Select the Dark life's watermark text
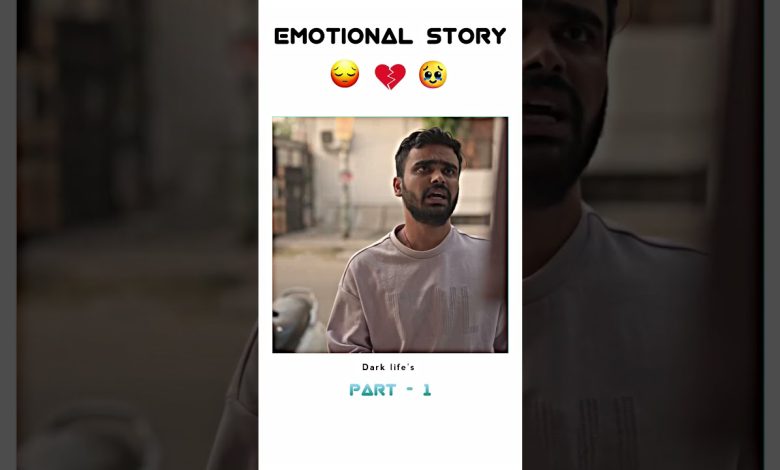The height and width of the screenshot is (470, 780). 388,367
